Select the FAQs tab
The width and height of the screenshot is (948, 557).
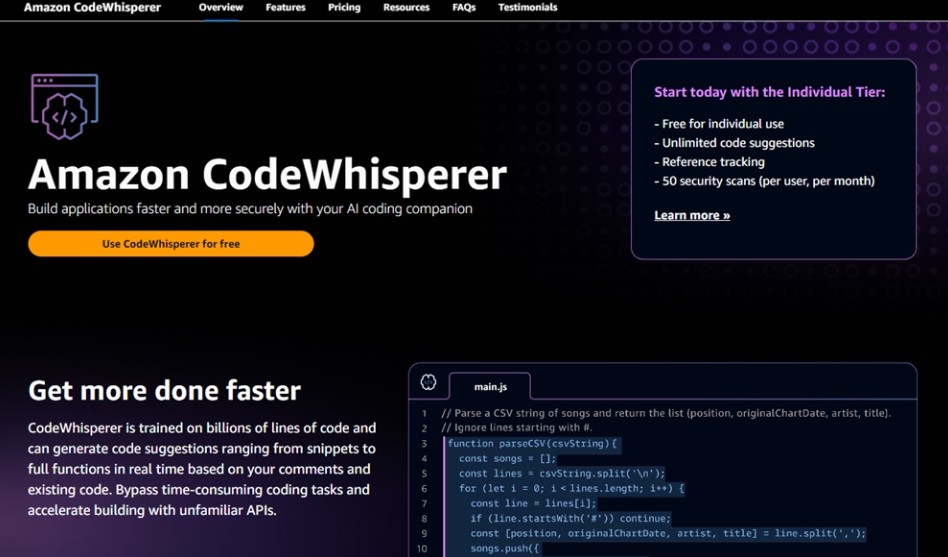coord(464,8)
